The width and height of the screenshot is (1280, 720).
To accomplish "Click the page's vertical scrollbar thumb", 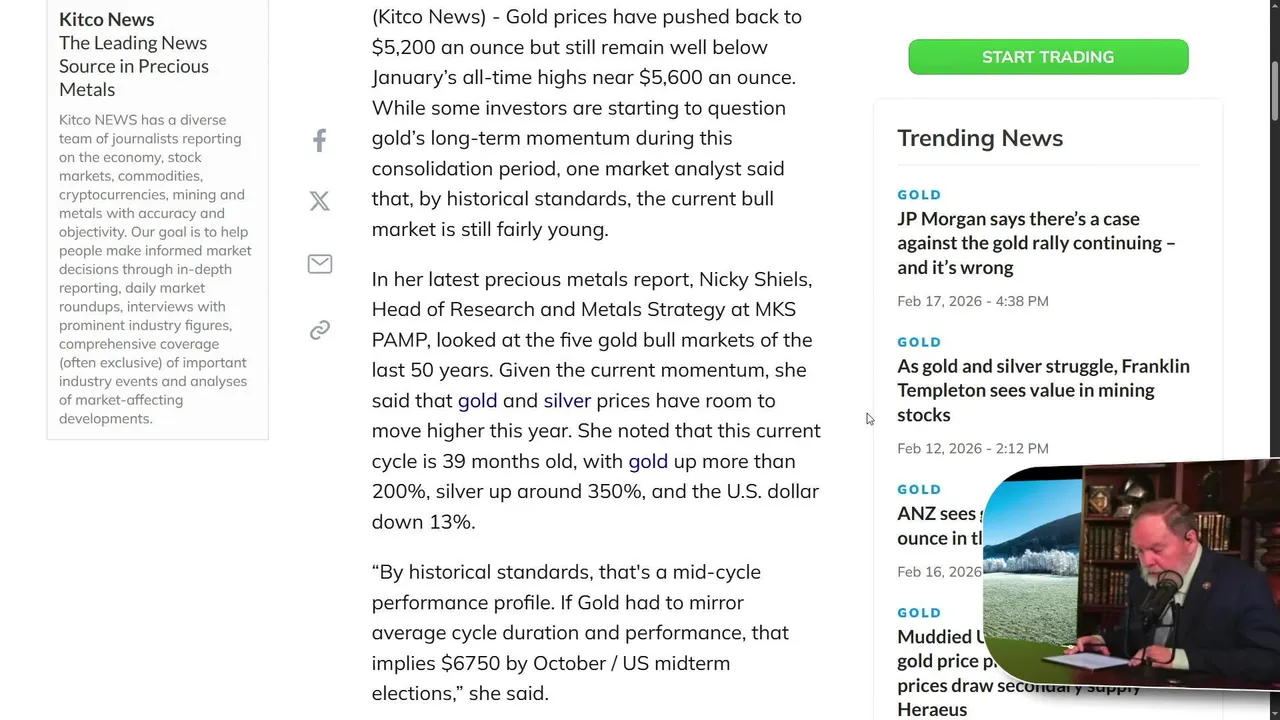I will [1274, 88].
